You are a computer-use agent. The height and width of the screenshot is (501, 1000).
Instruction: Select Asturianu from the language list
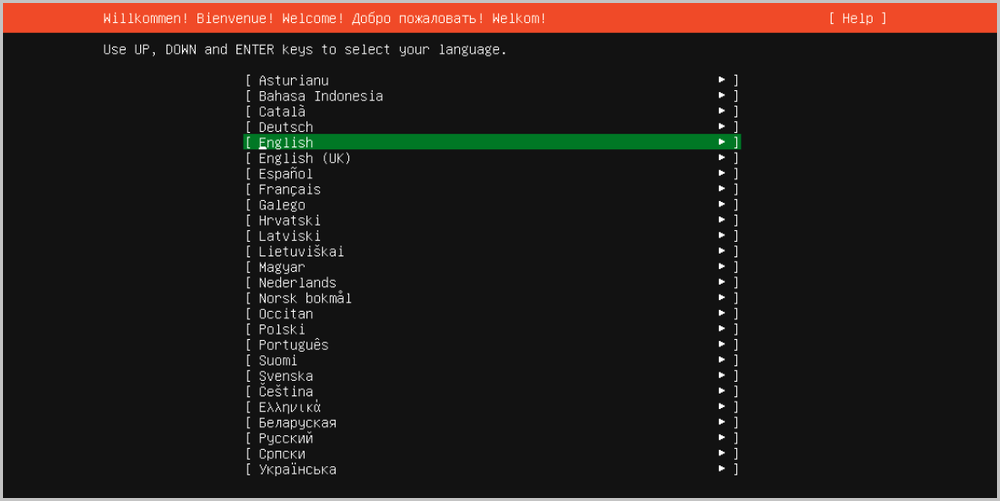[x=293, y=81]
